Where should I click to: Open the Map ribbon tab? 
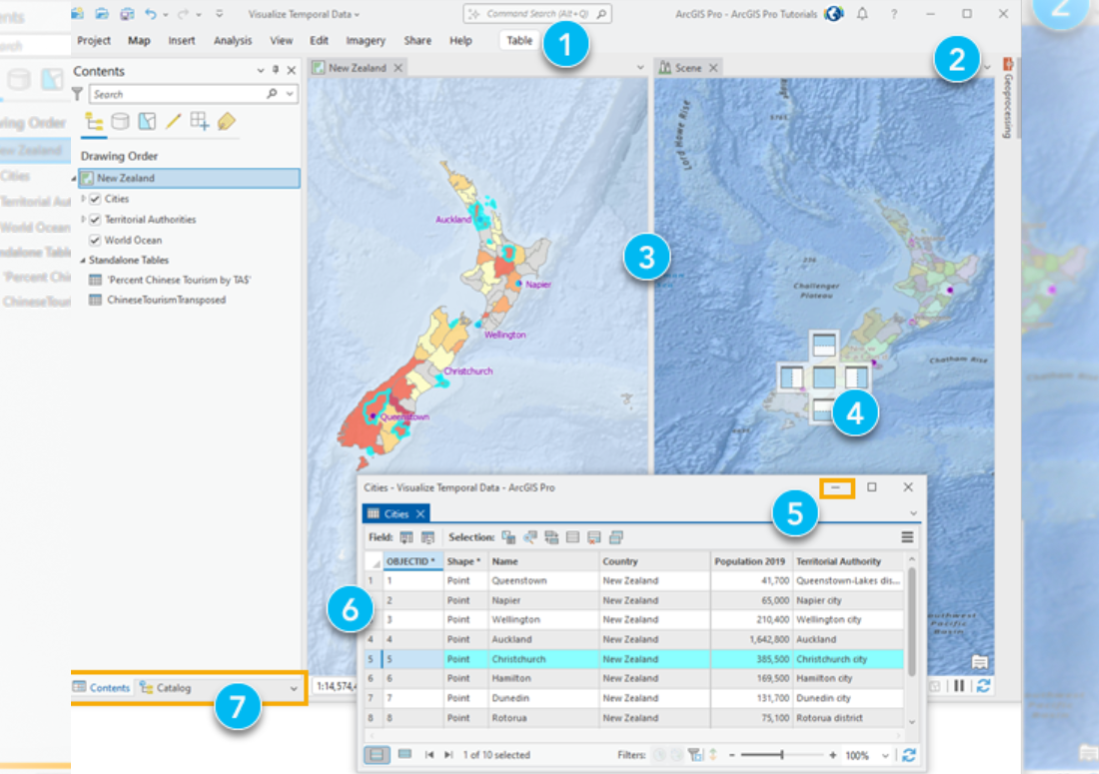pos(139,41)
